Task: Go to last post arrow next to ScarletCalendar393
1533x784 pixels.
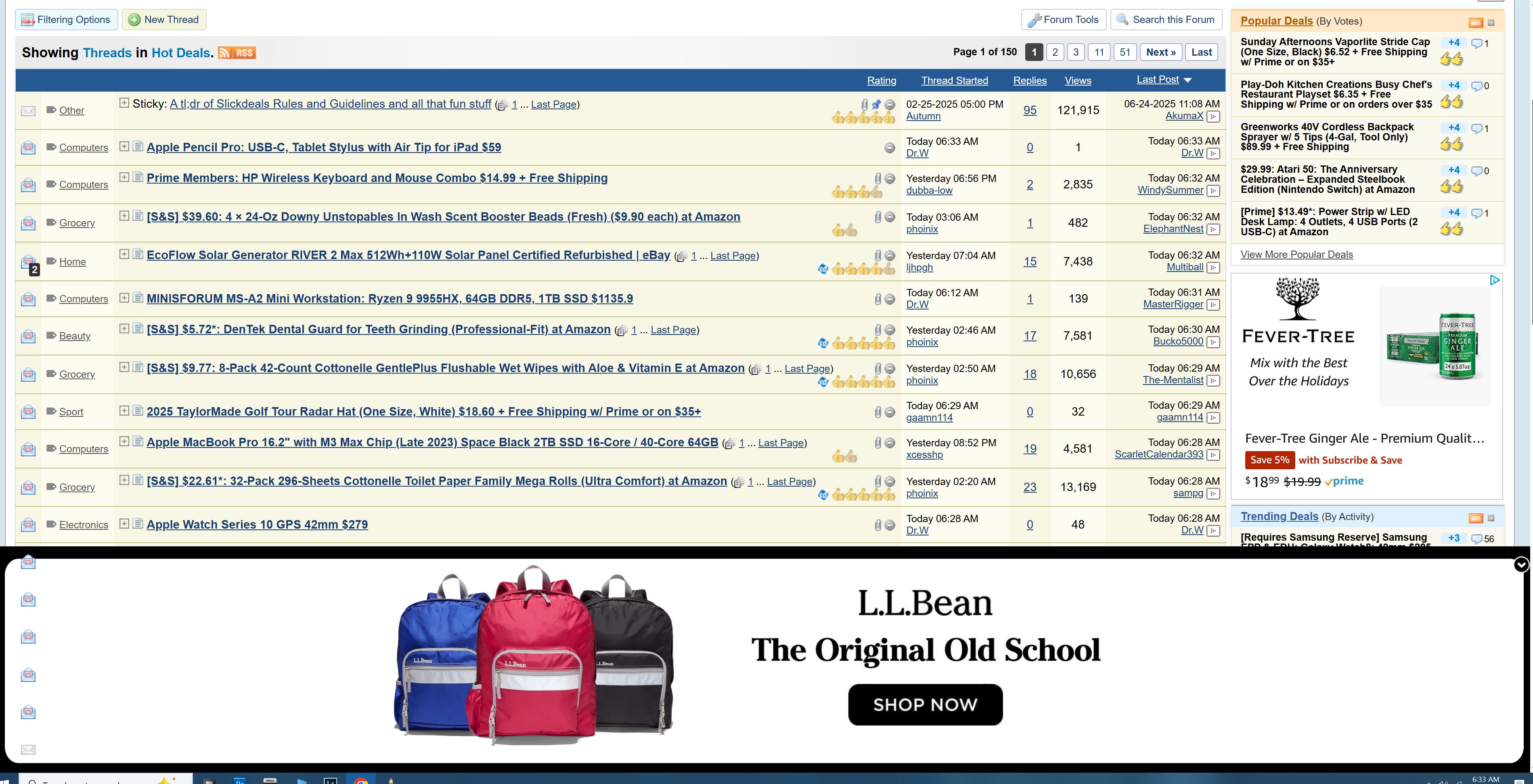Action: [x=1213, y=454]
